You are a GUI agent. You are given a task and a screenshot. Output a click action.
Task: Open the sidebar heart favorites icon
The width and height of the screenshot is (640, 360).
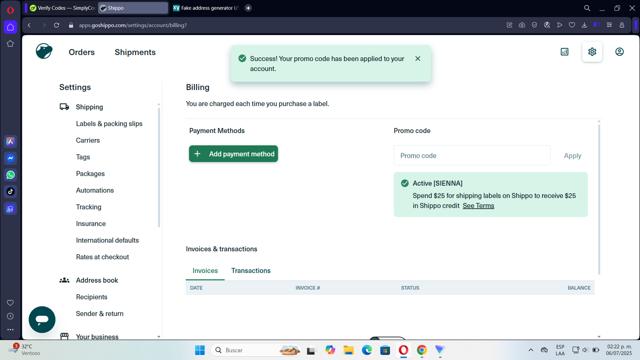pyautogui.click(x=11, y=303)
